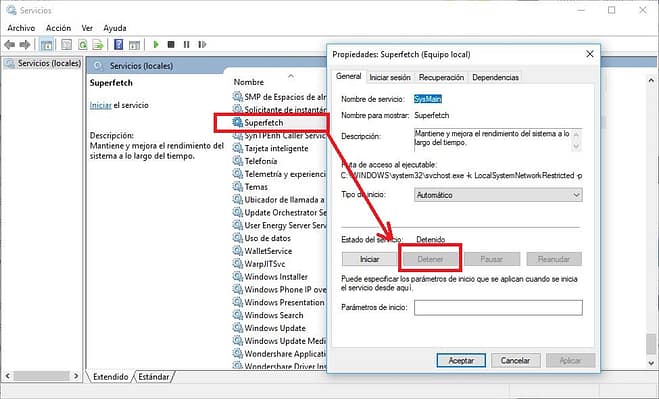Click the Export list toolbar icon

tap(98, 45)
